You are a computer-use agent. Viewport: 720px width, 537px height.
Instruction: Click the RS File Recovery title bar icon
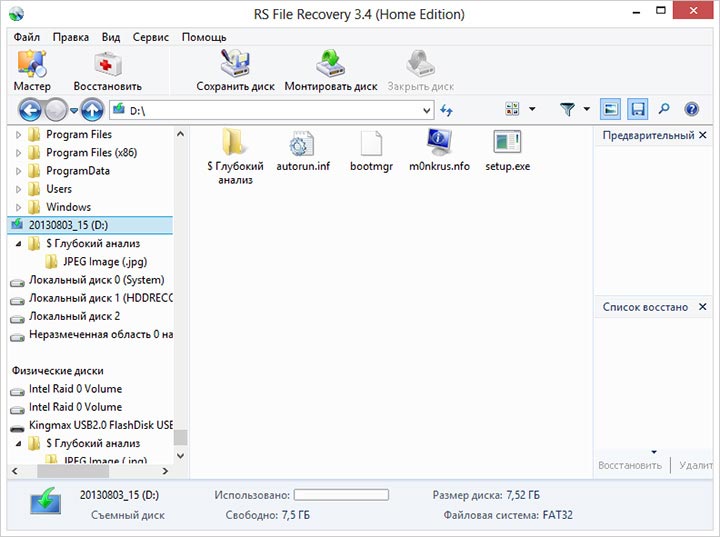[x=16, y=14]
